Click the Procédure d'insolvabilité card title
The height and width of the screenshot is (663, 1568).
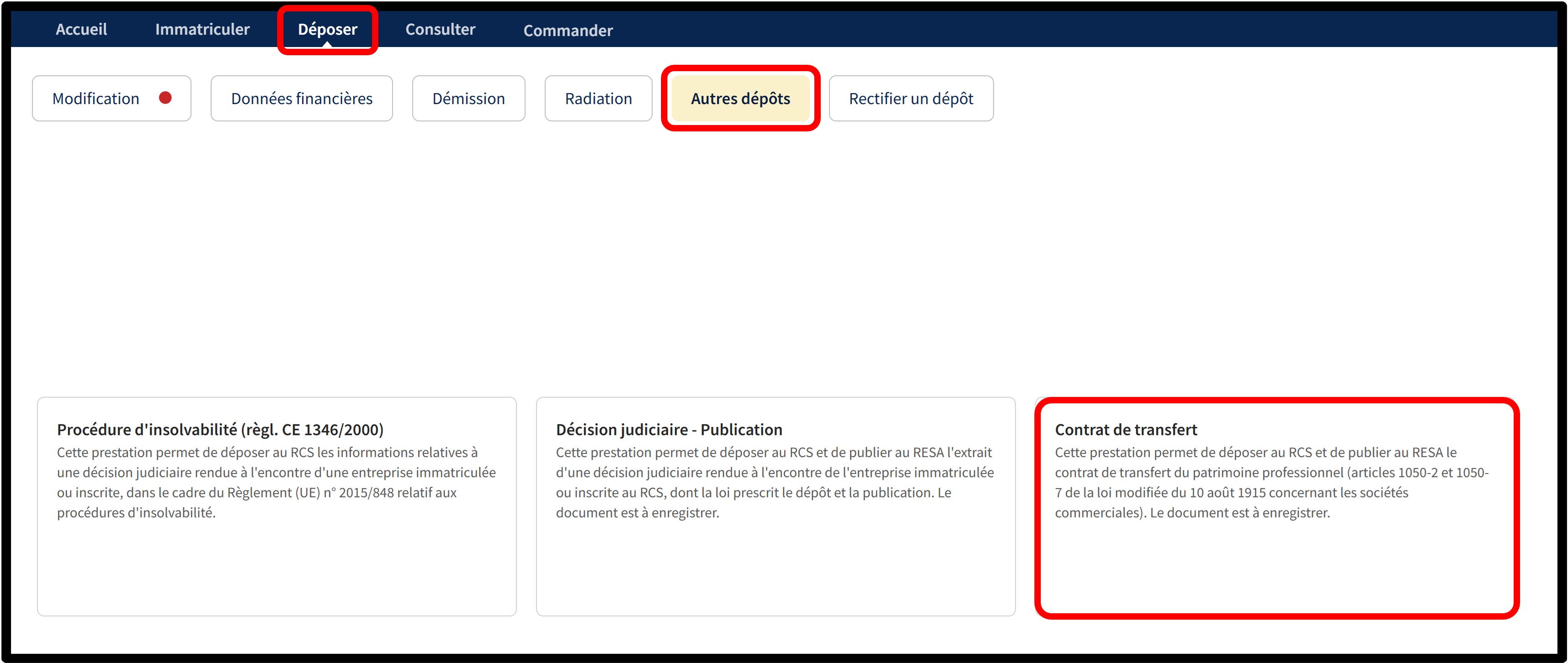pos(220,429)
